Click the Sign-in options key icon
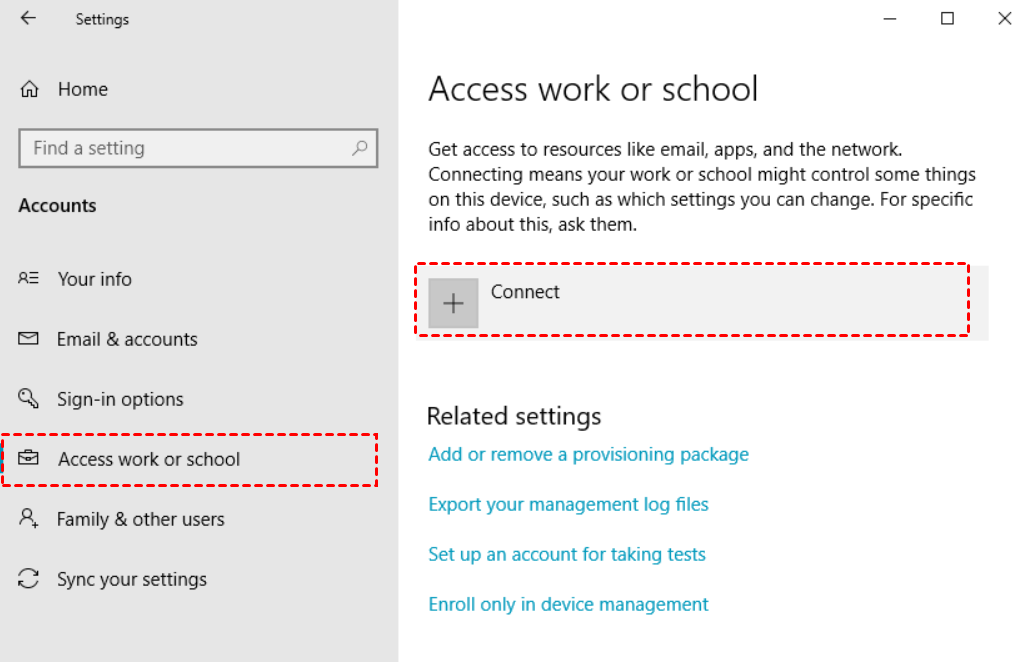 point(29,399)
